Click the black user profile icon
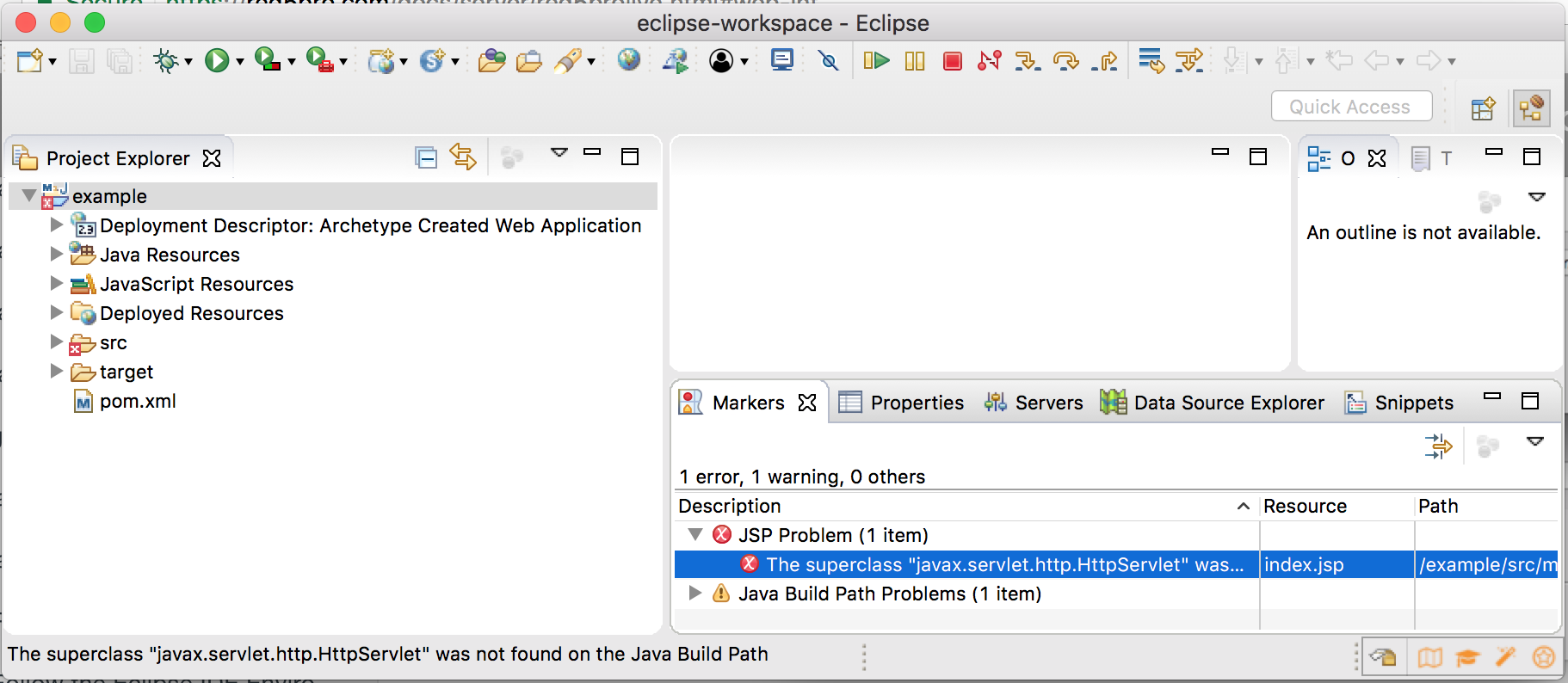Viewport: 1568px width, 683px height. click(721, 61)
